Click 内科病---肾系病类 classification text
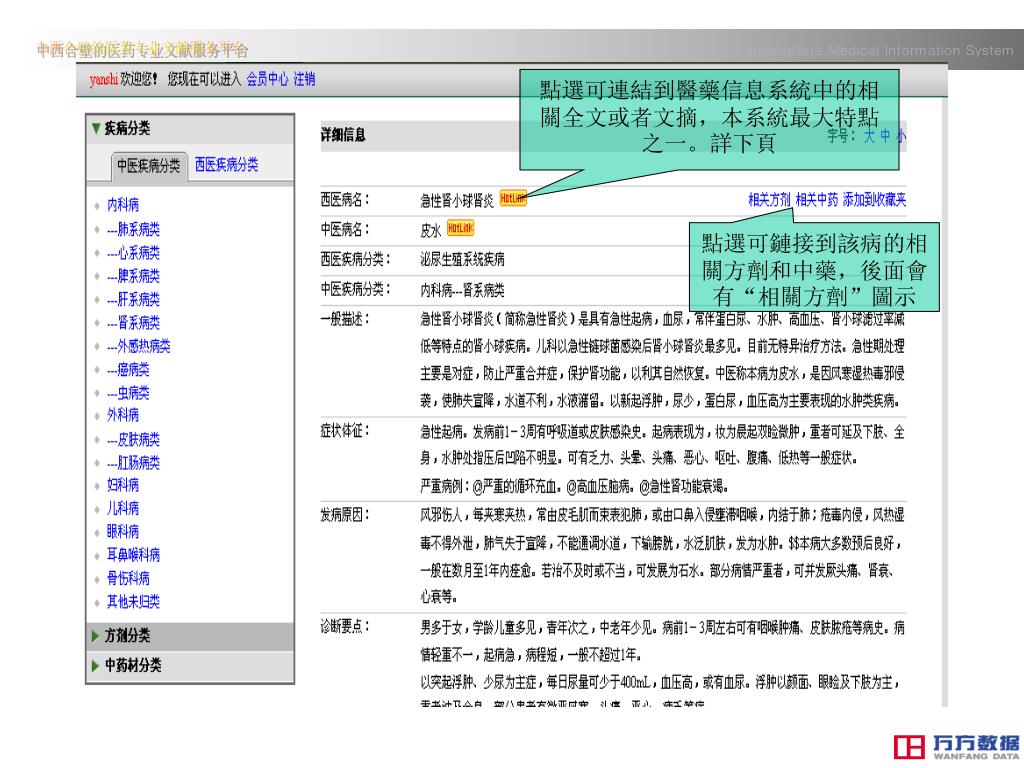This screenshot has width=1024, height=768. coord(462,291)
